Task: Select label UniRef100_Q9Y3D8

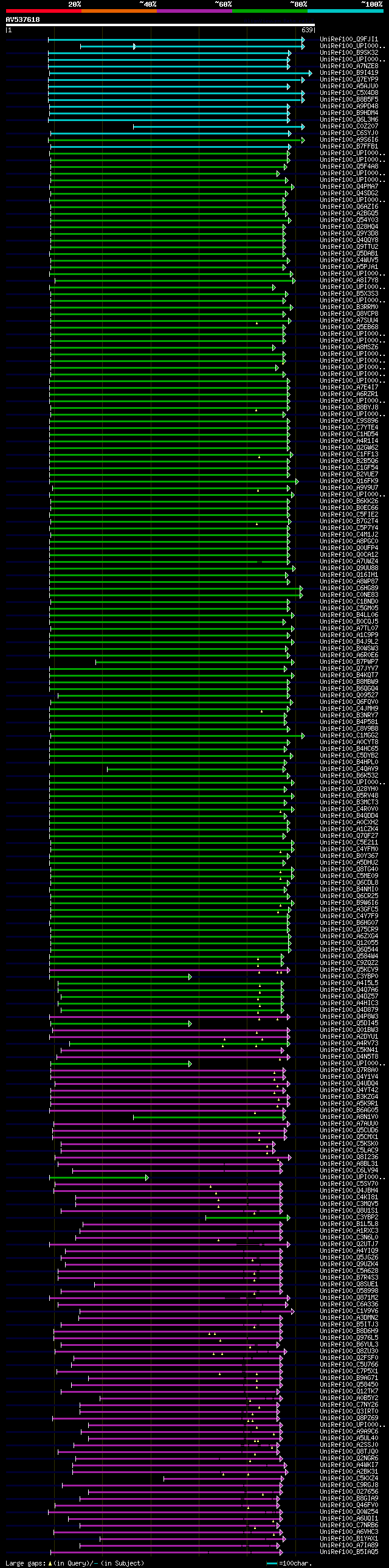Action: tap(349, 234)
